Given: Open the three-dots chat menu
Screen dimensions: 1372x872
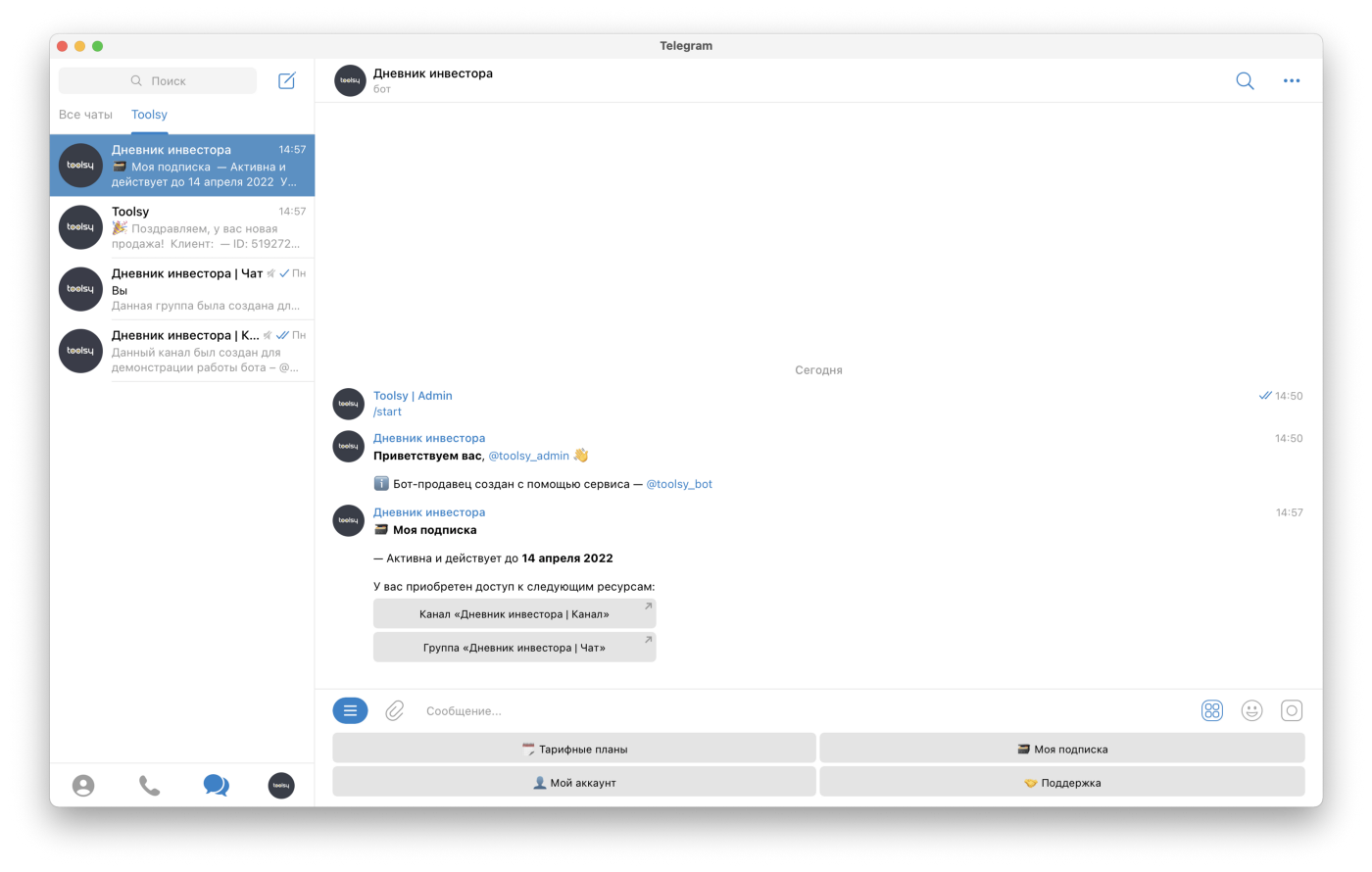Looking at the screenshot, I should coord(1292,80).
